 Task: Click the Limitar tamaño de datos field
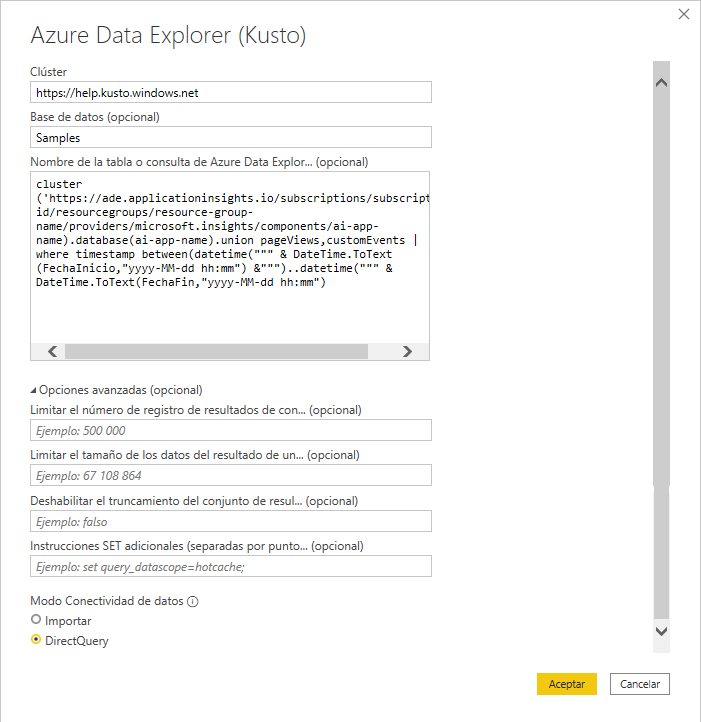click(x=231, y=475)
